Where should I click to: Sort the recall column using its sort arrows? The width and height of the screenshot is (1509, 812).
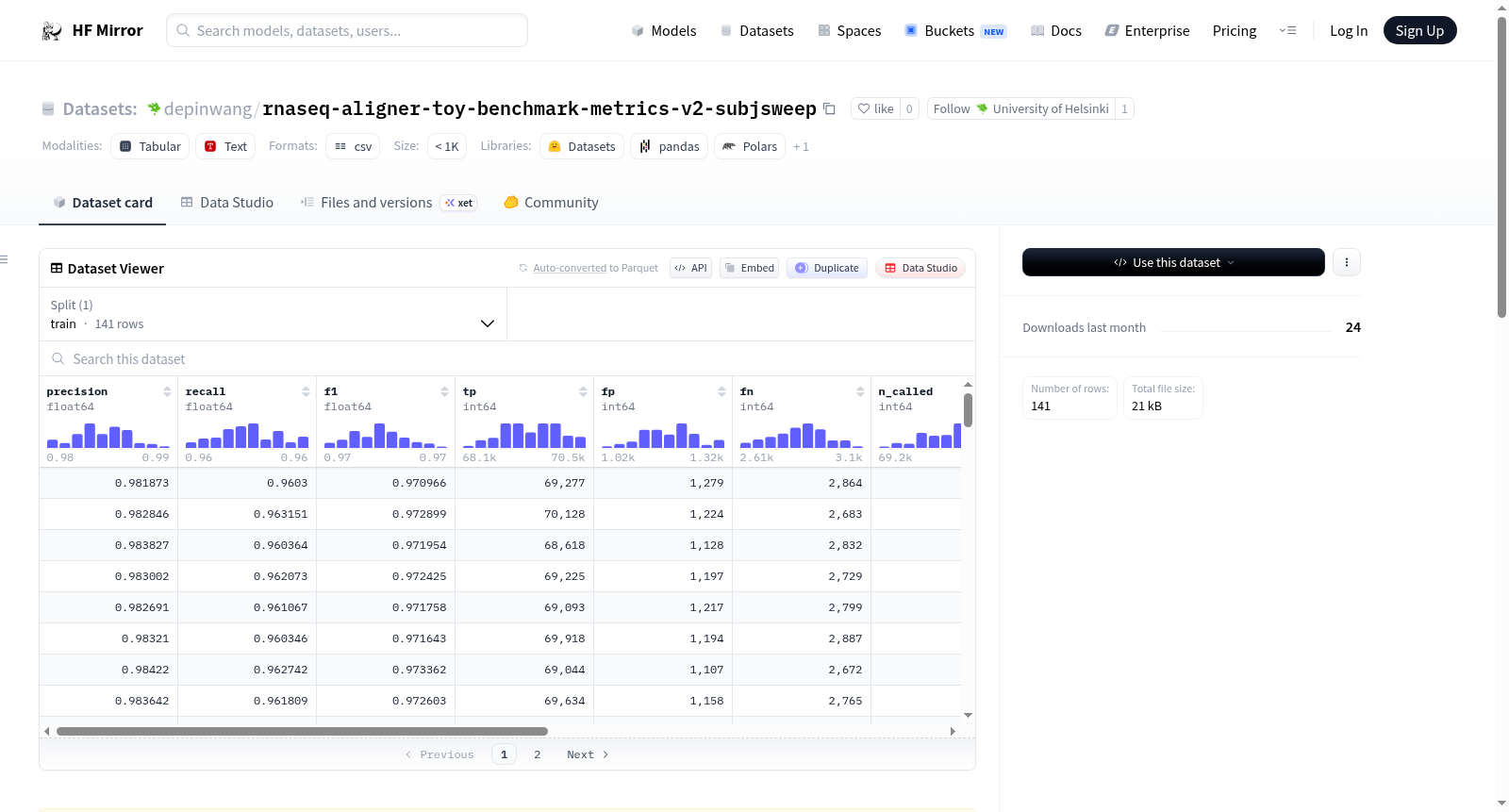[x=306, y=391]
